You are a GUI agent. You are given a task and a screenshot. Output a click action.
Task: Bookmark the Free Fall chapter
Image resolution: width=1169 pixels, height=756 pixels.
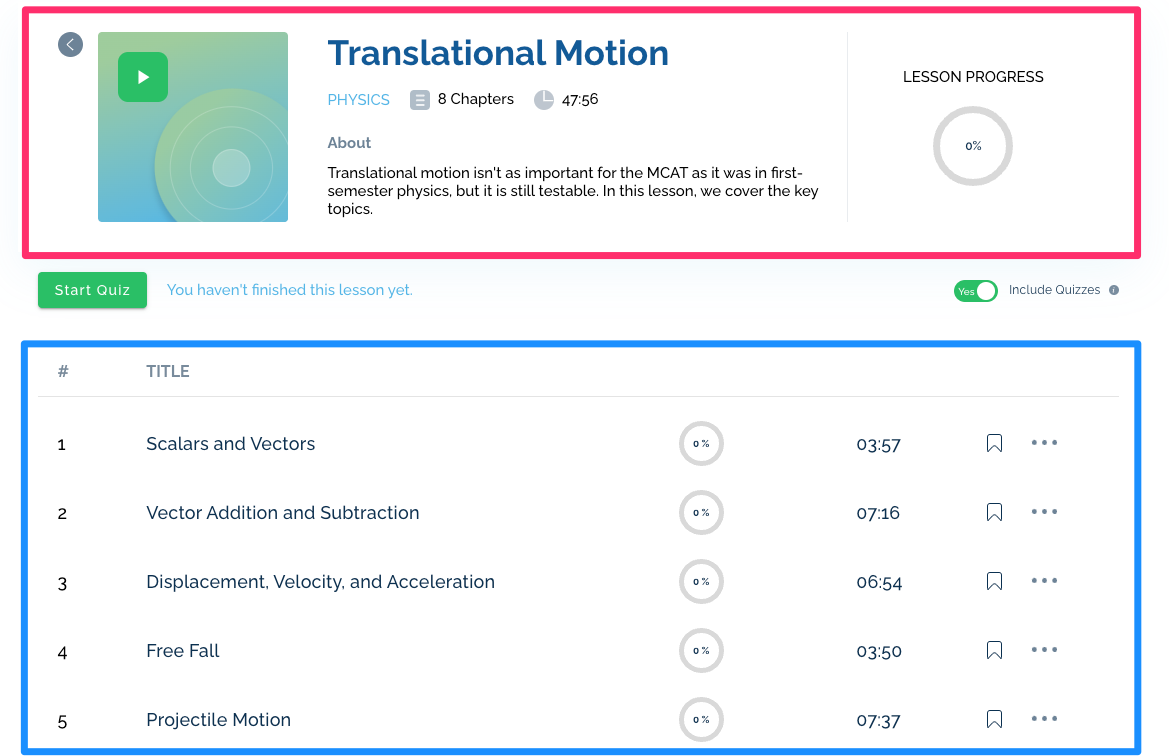pos(994,650)
